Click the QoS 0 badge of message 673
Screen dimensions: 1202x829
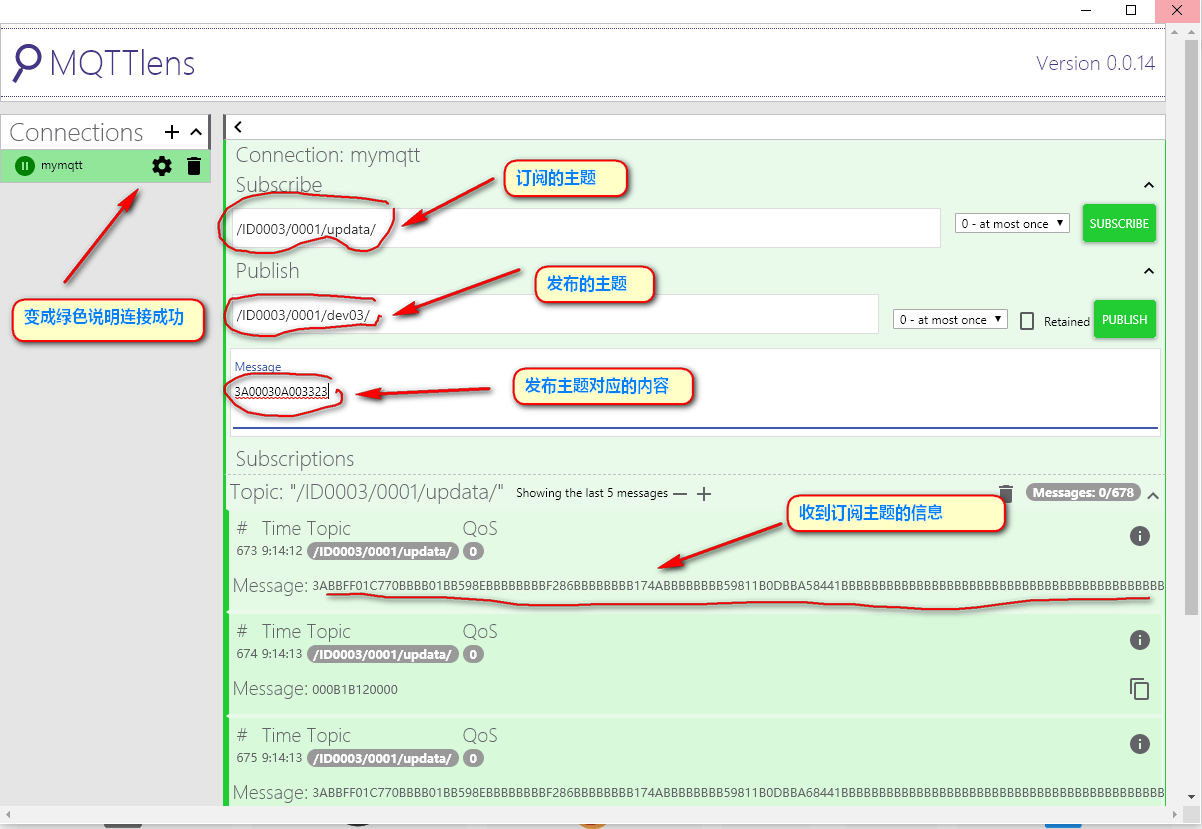473,551
